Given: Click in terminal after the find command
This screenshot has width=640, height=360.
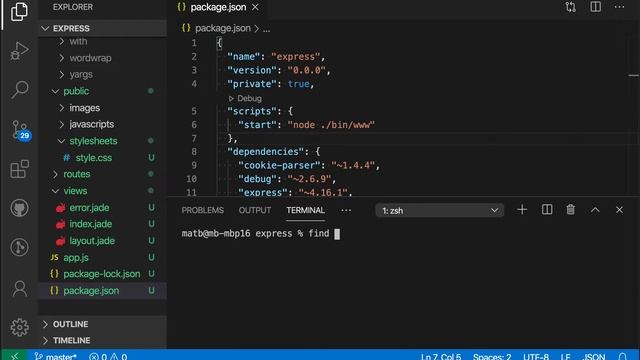Looking at the screenshot, I should click(337, 234).
